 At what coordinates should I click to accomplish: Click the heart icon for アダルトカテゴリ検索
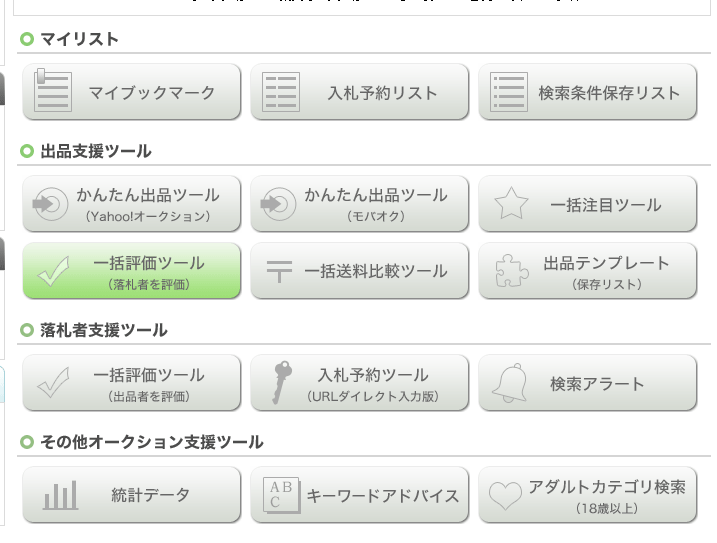click(x=505, y=495)
